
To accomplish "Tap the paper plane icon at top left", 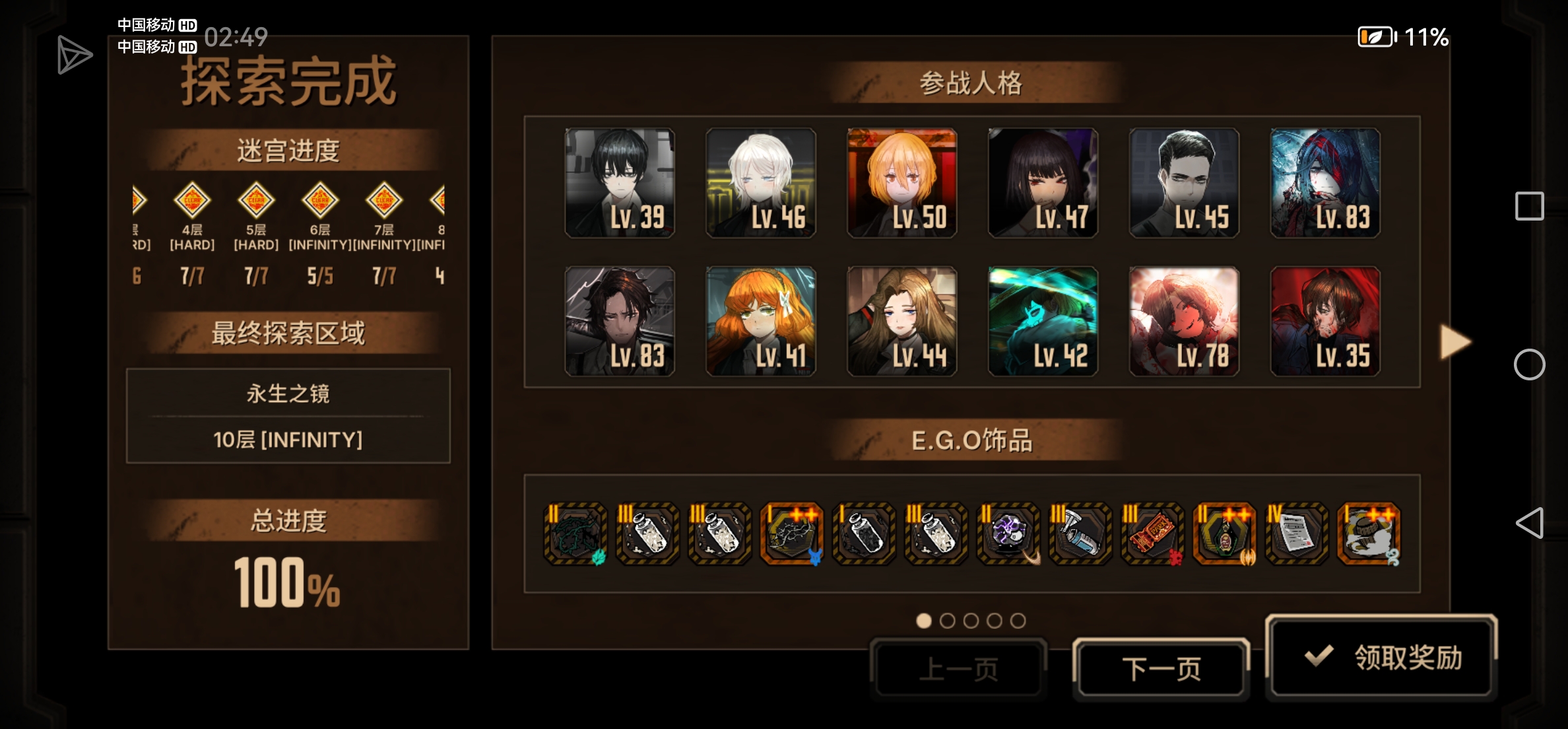I will (x=74, y=55).
